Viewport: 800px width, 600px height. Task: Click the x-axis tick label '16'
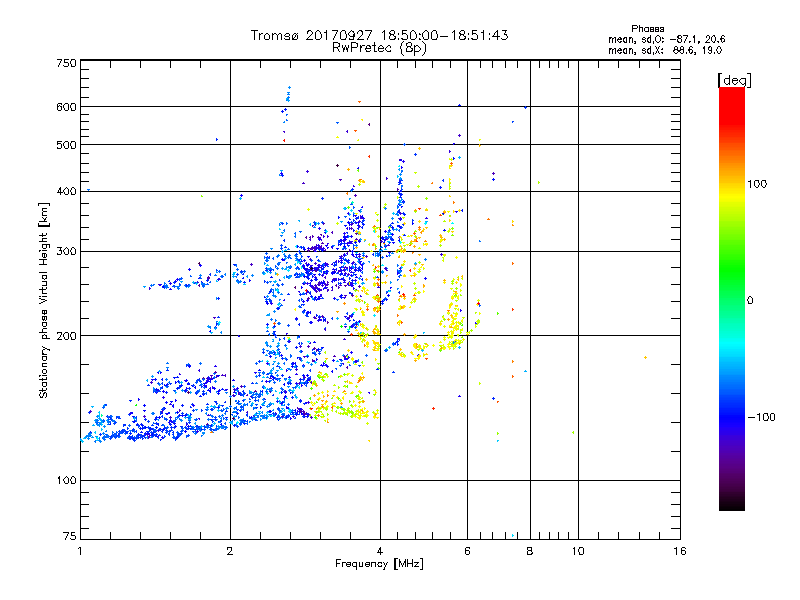click(x=680, y=551)
